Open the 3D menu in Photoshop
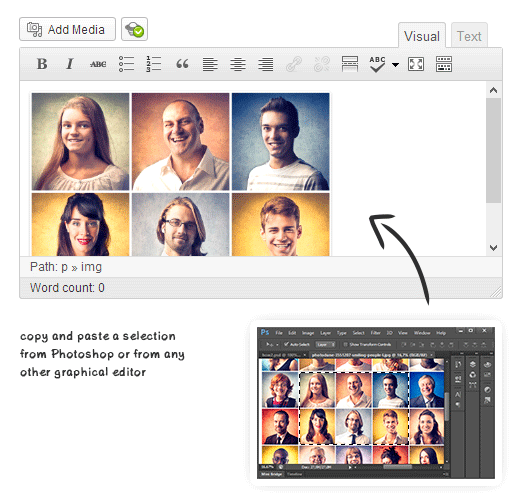Image resolution: width=530 pixels, height=500 pixels. pyautogui.click(x=389, y=333)
